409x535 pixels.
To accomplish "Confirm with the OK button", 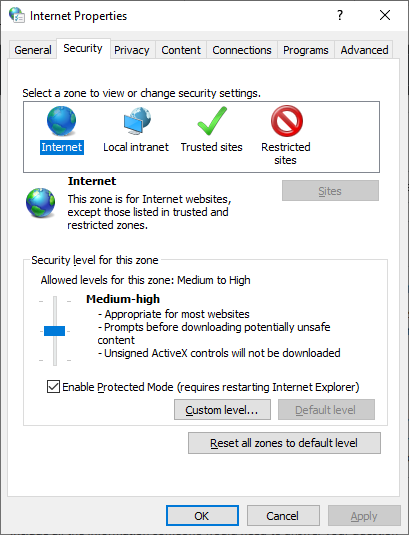I will pyautogui.click(x=202, y=516).
